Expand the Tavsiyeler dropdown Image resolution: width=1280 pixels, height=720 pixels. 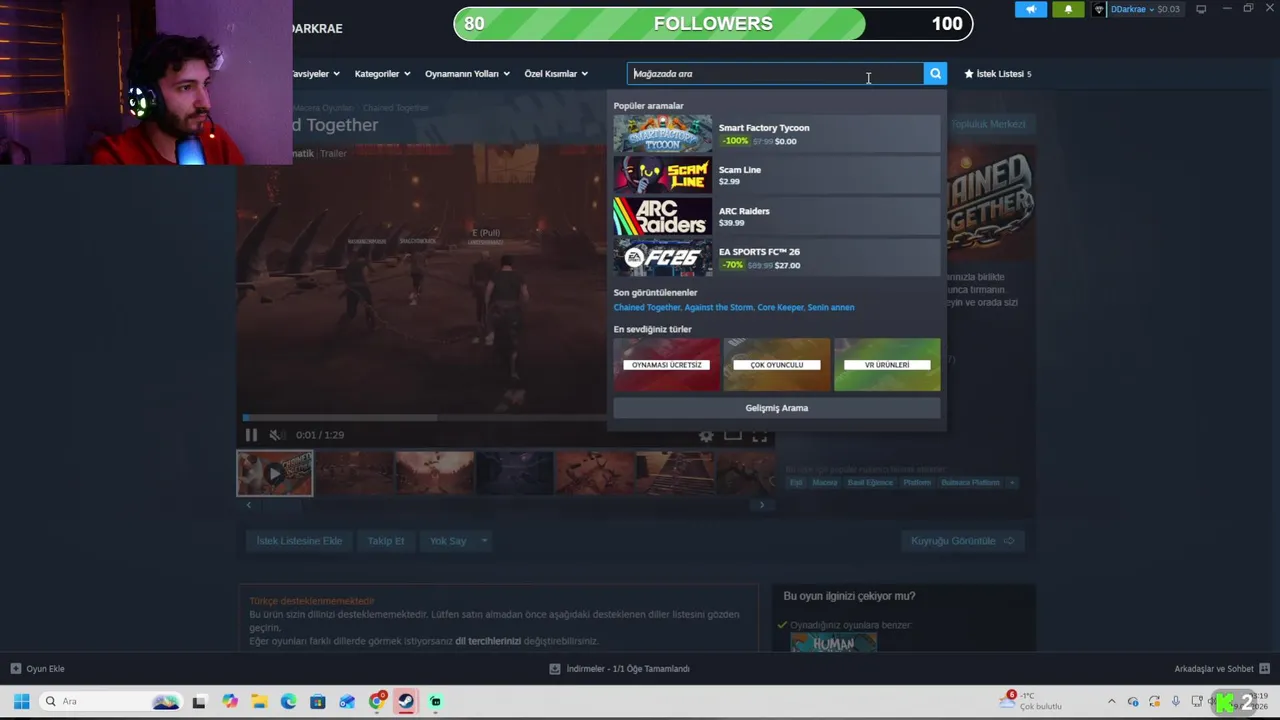click(315, 73)
